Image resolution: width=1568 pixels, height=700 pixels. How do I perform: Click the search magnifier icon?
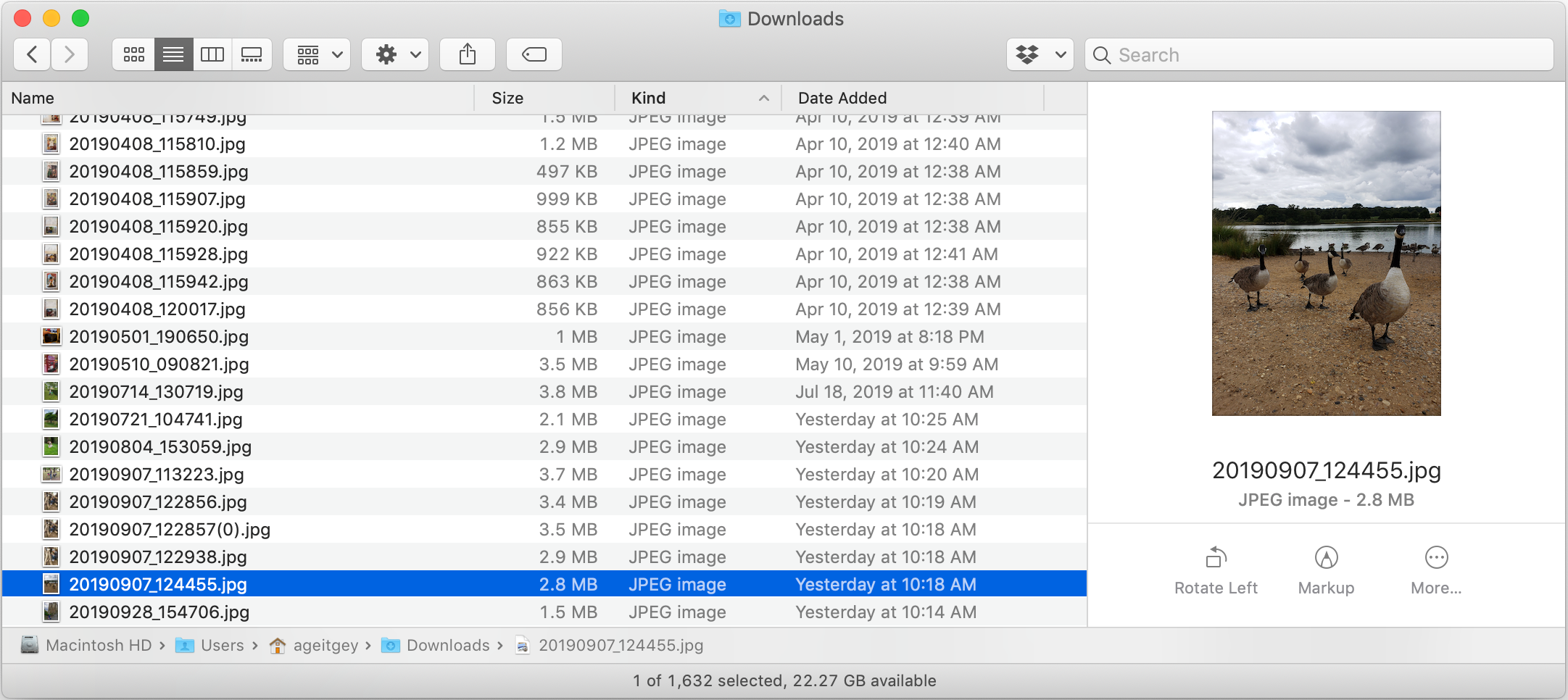pyautogui.click(x=1102, y=55)
